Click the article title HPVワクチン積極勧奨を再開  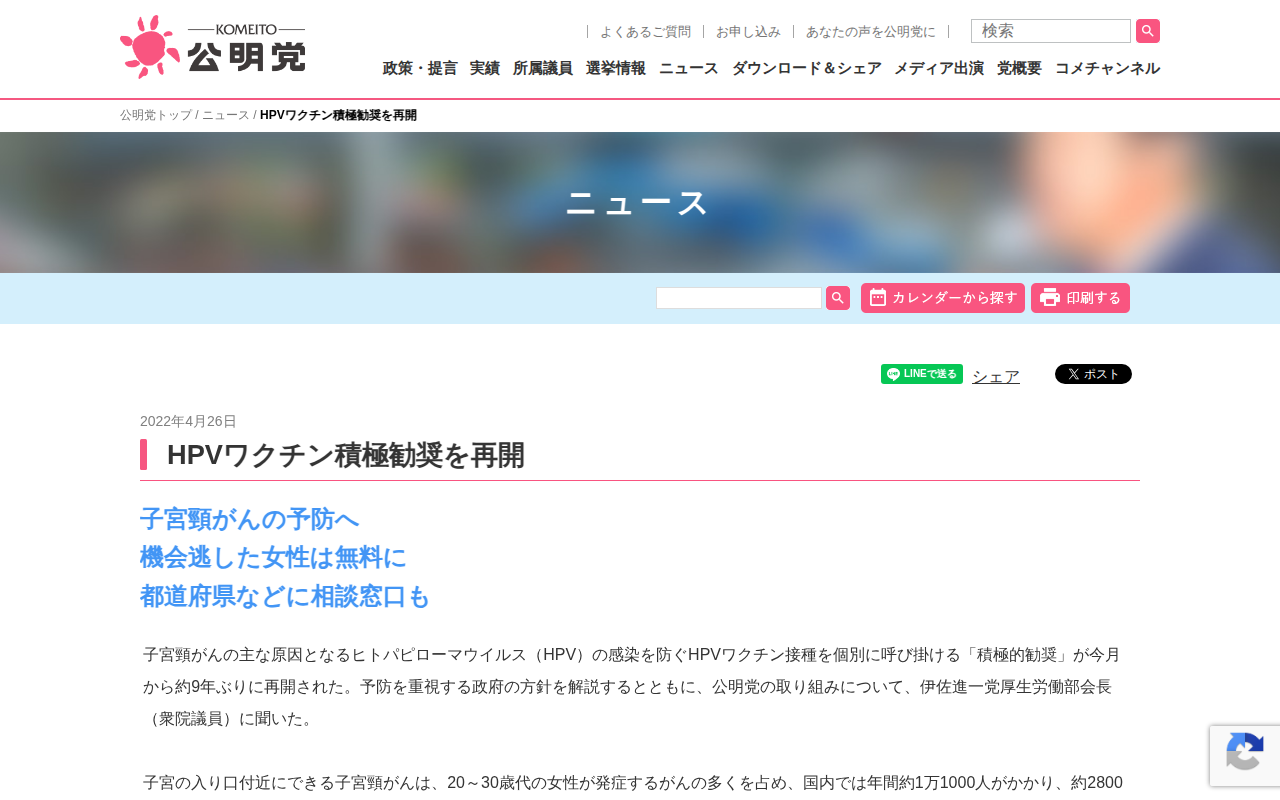[x=346, y=455]
